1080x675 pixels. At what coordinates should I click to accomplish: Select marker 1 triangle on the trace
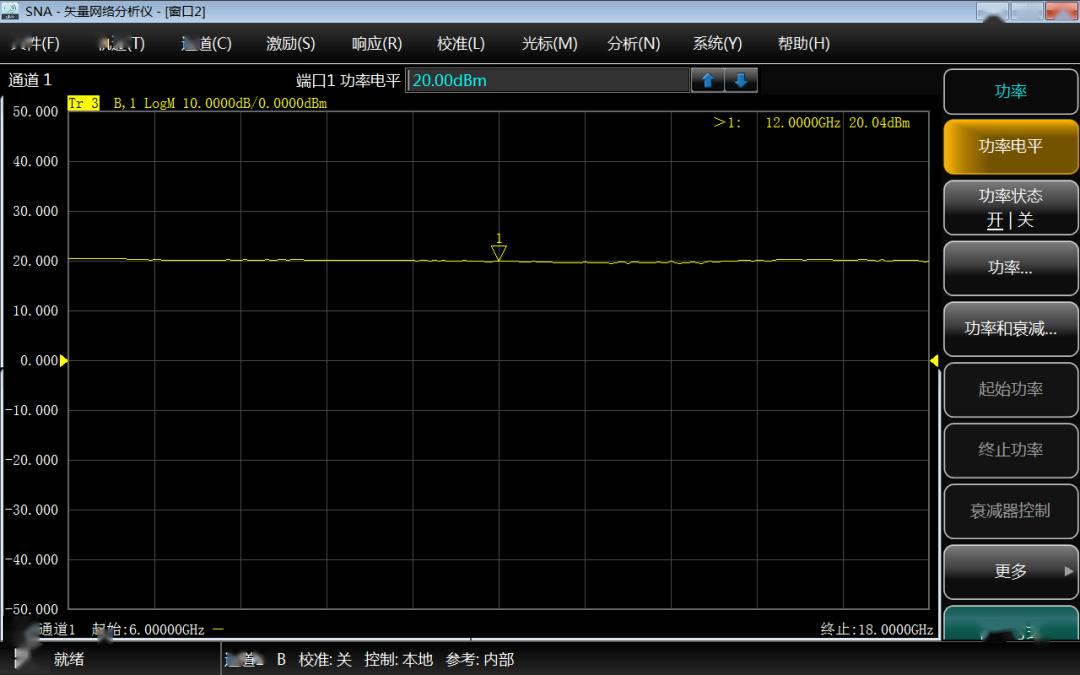499,252
